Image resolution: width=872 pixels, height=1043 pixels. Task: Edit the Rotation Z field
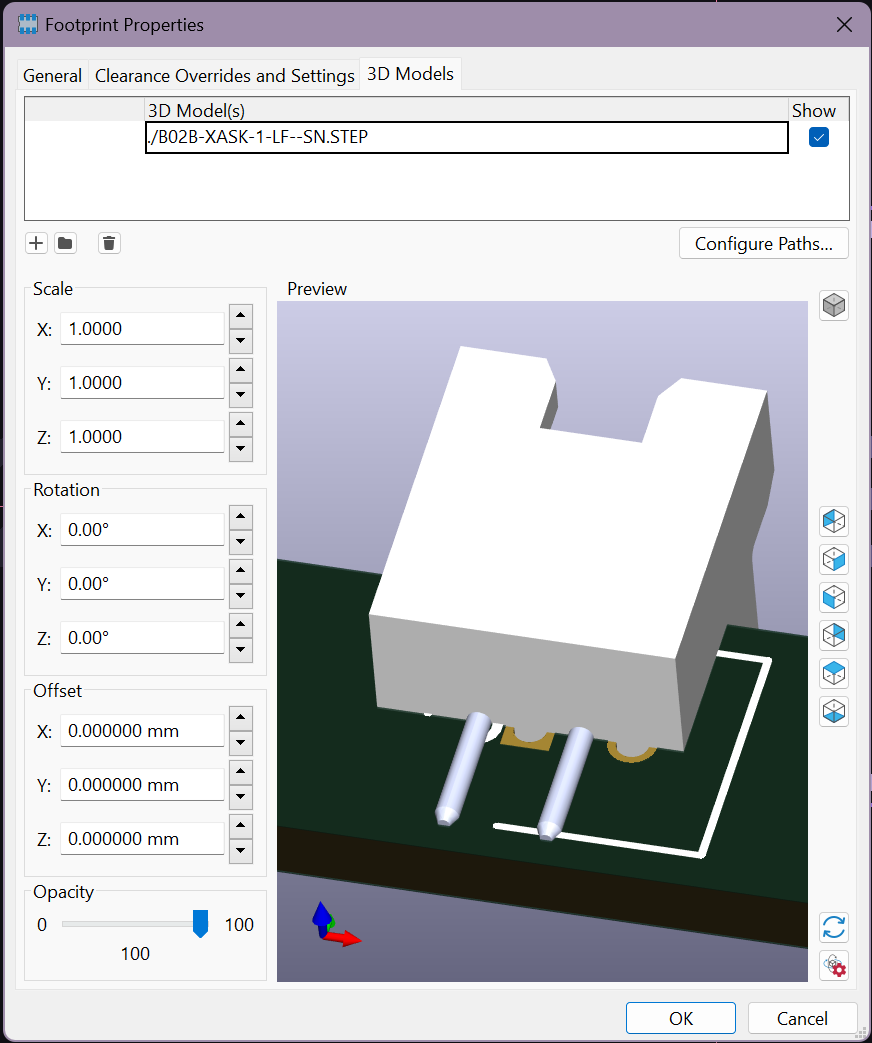click(x=142, y=637)
